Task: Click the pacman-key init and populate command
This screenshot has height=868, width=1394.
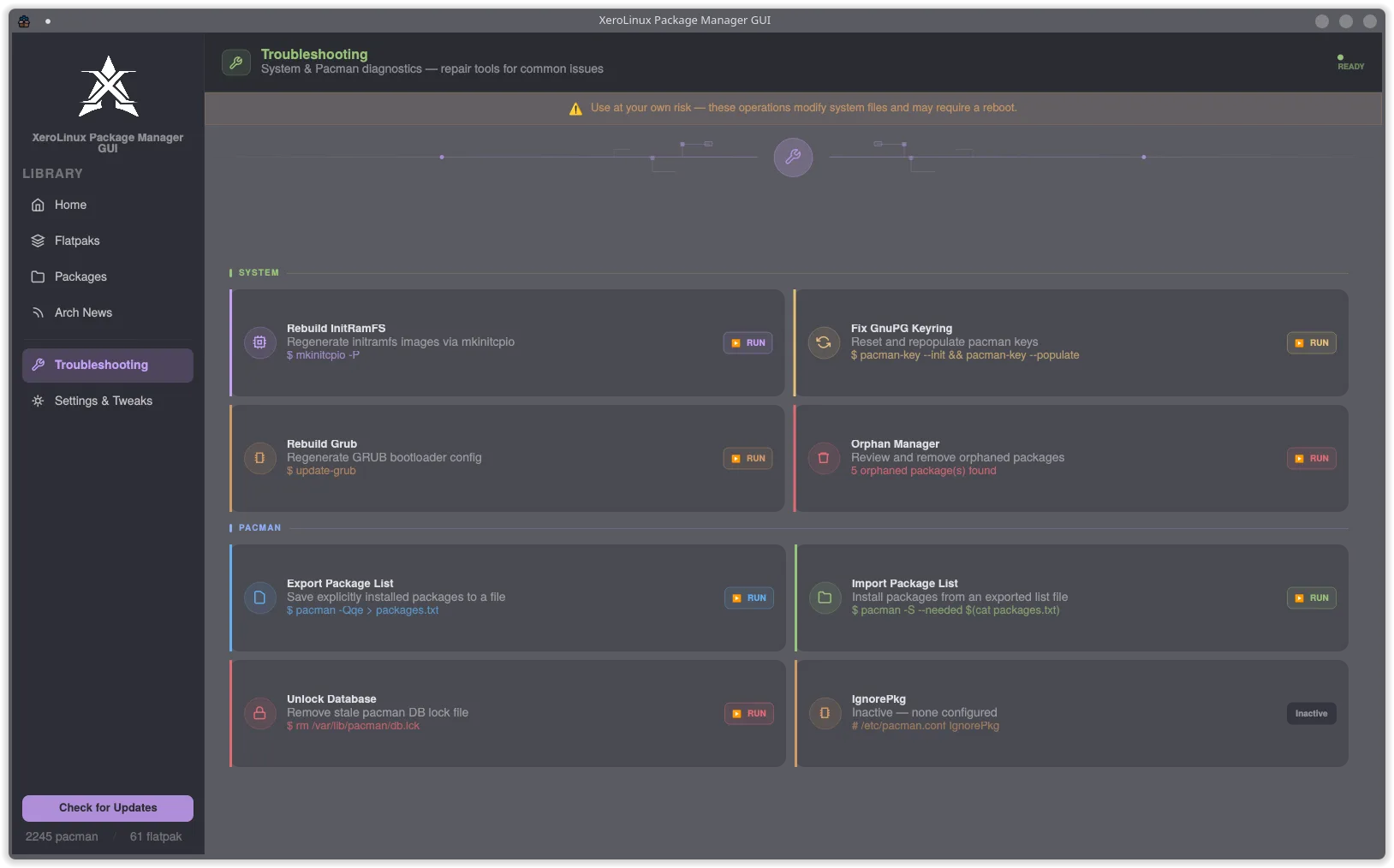Action: 965,355
